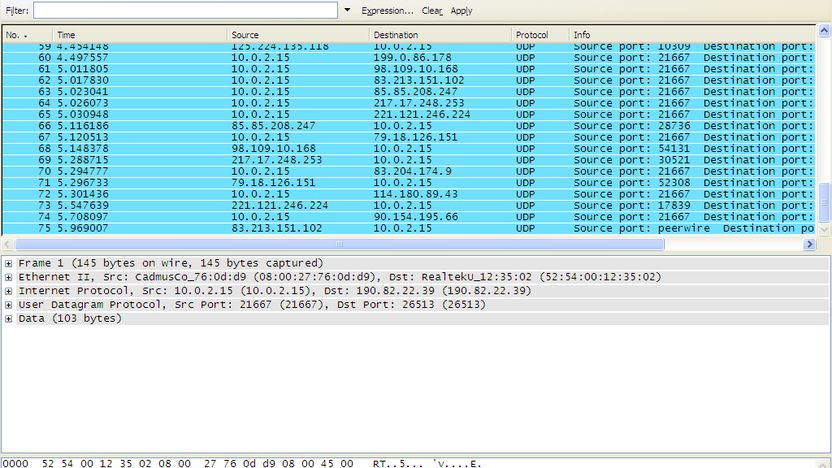The height and width of the screenshot is (468, 832).
Task: Select packet 68 from 98.109.10.168
Action: [x=409, y=149]
